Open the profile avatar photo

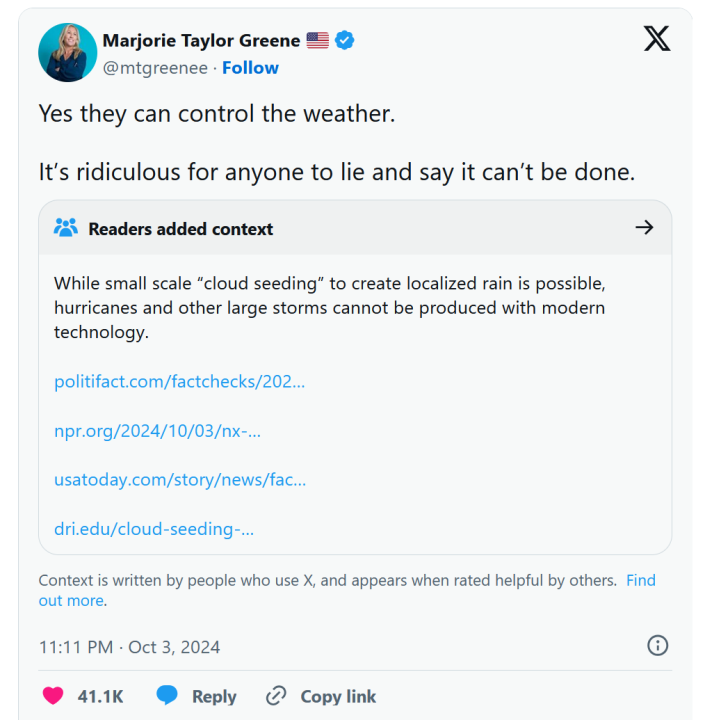(x=68, y=53)
